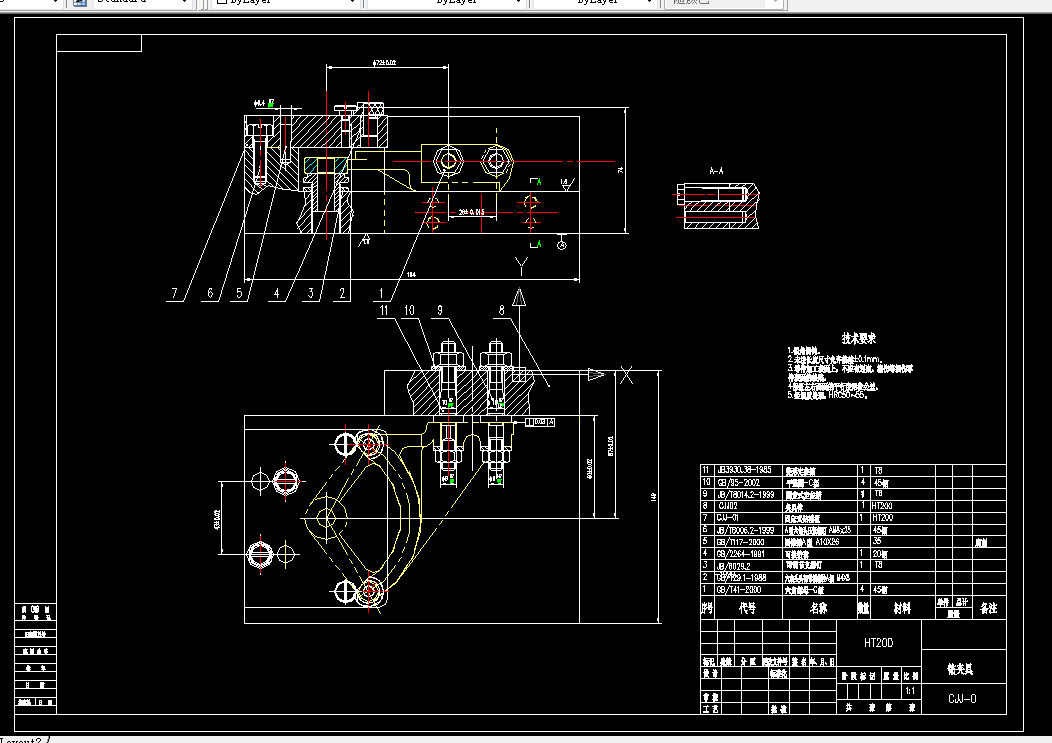This screenshot has height=743, width=1052.
Task: Click the 代号 column header
Action: (x=747, y=608)
